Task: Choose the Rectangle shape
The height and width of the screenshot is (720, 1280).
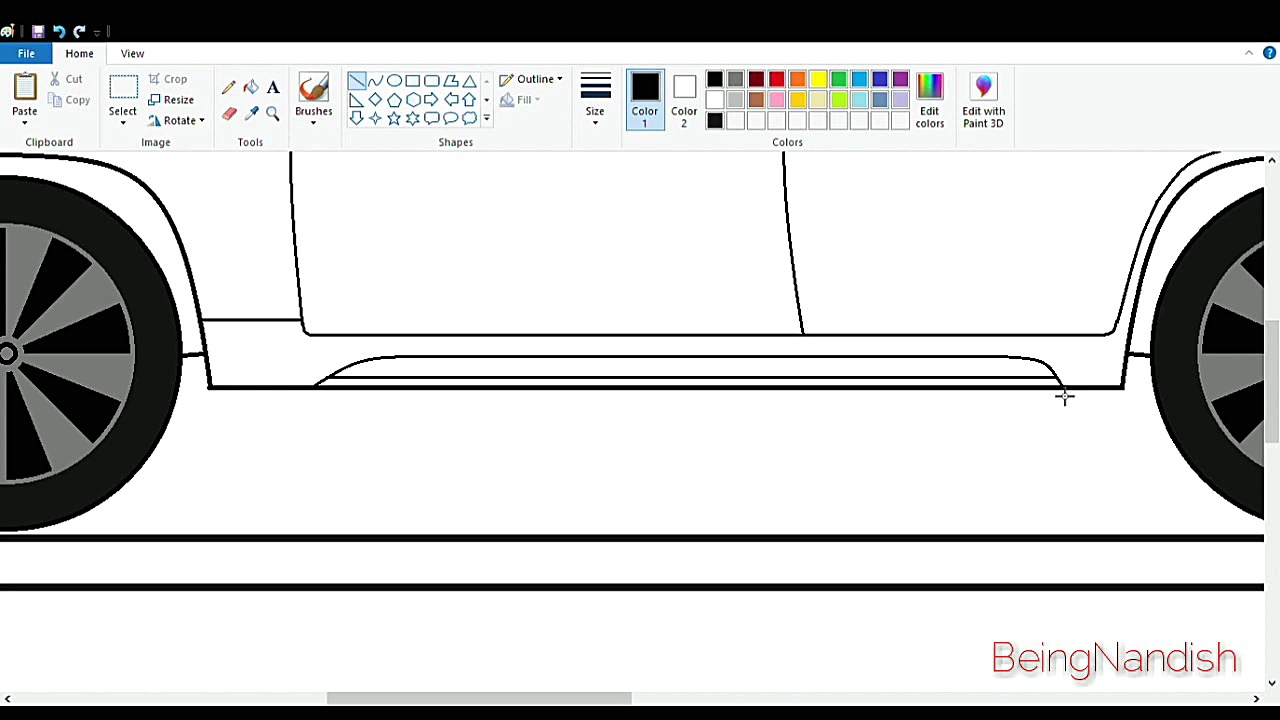Action: click(x=413, y=81)
